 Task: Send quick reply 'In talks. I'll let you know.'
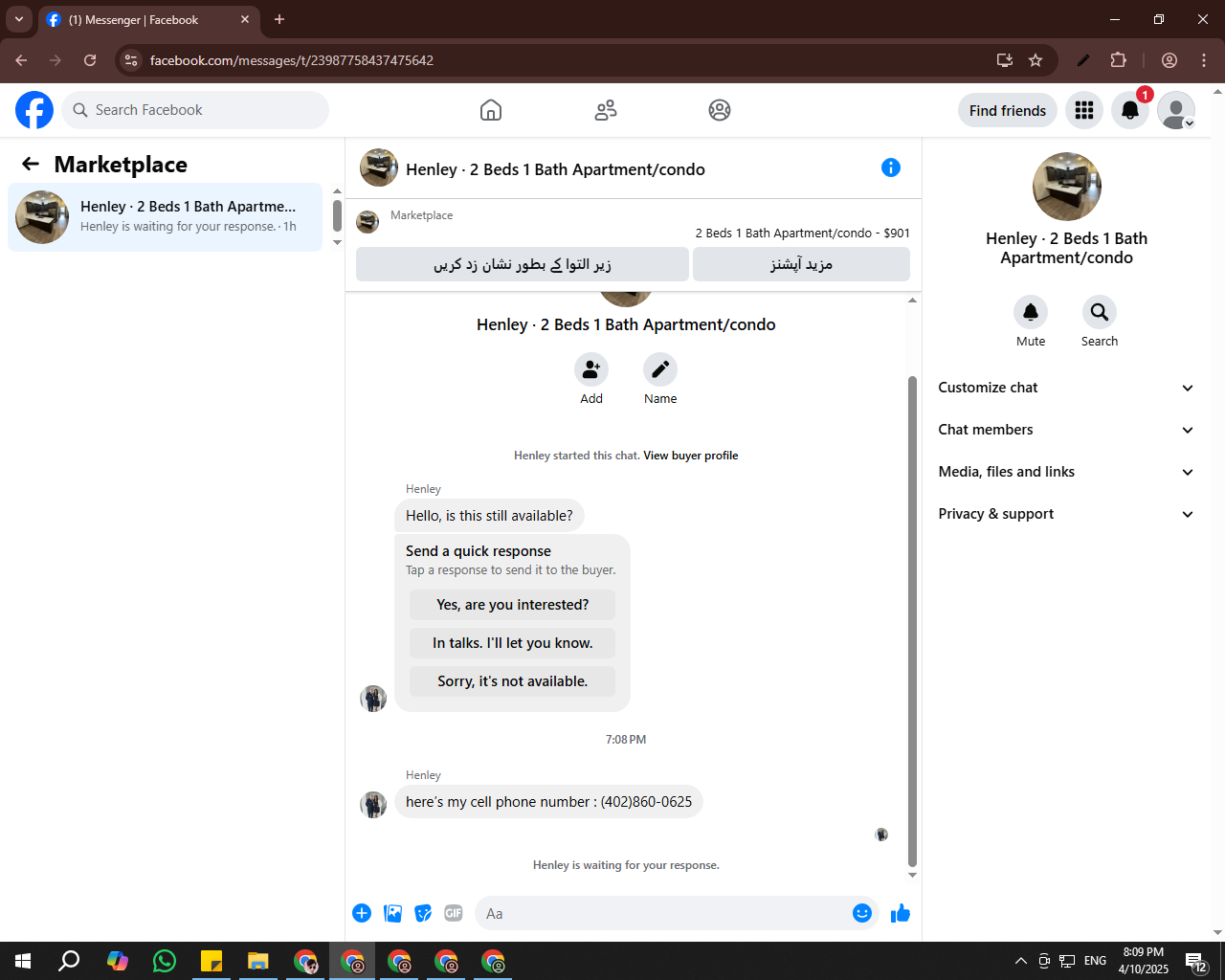tap(513, 643)
